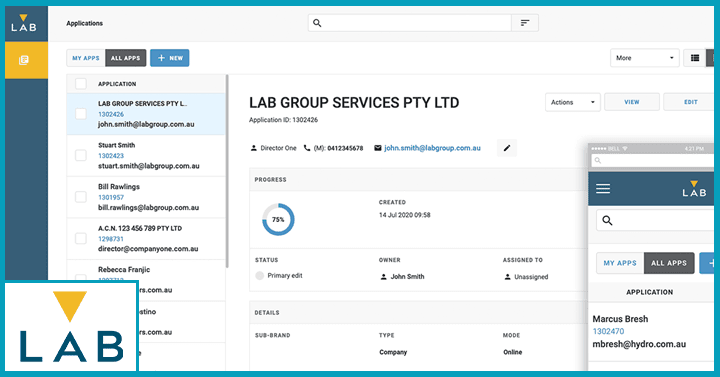Click the Primary edit status circle

259,276
